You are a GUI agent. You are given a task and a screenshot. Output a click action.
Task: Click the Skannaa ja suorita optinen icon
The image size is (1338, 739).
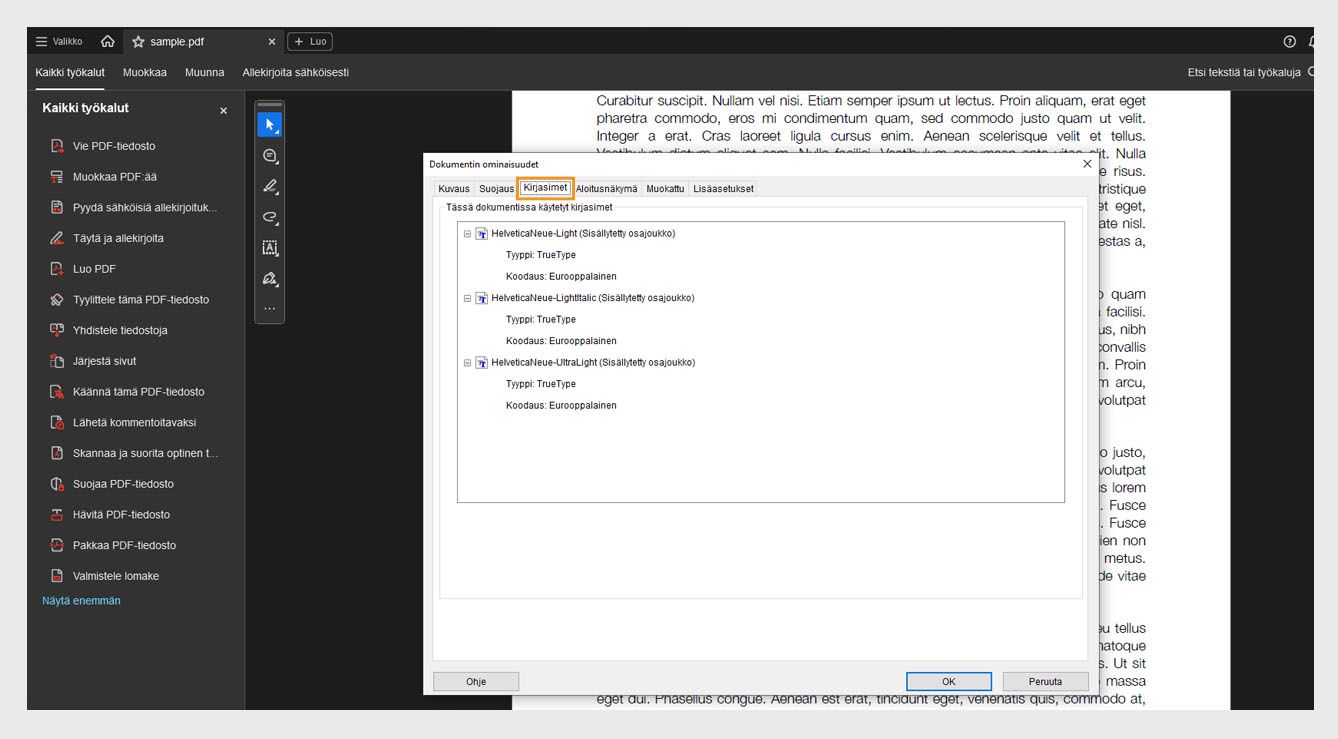57,453
